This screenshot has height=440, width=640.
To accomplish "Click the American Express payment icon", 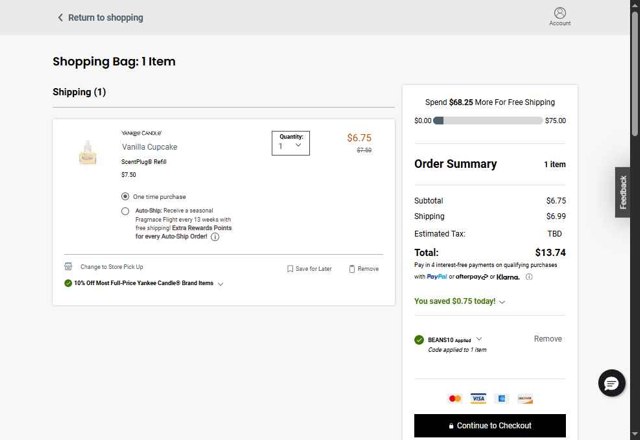I will coord(502,398).
